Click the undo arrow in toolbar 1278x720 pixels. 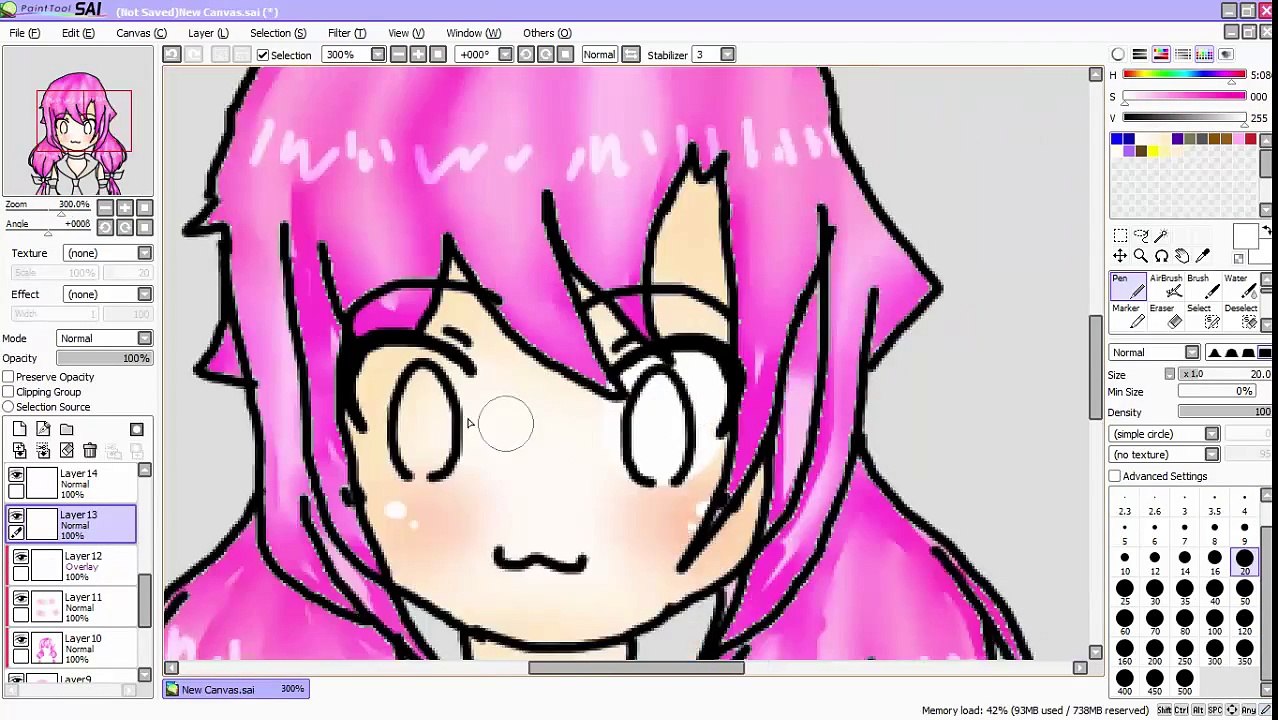(172, 54)
